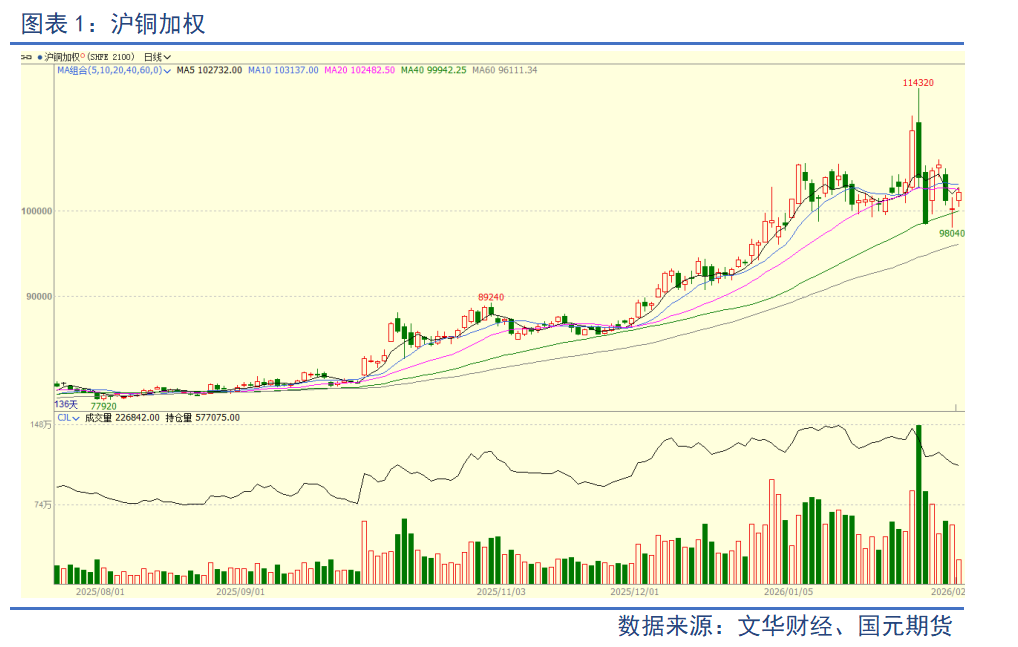The width and height of the screenshot is (1018, 647).
Task: Click the chain link icon before the contract name
Action: (x=27, y=58)
